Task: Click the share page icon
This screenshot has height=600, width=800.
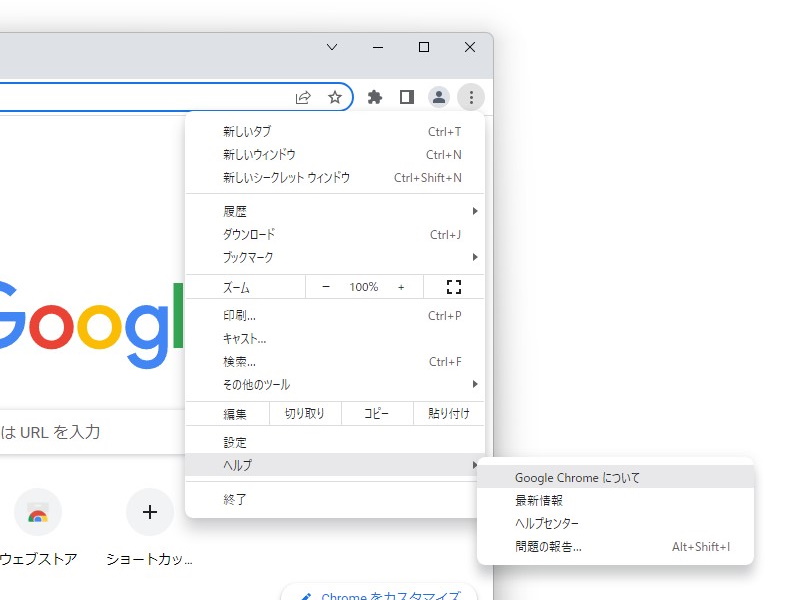Action: point(303,97)
